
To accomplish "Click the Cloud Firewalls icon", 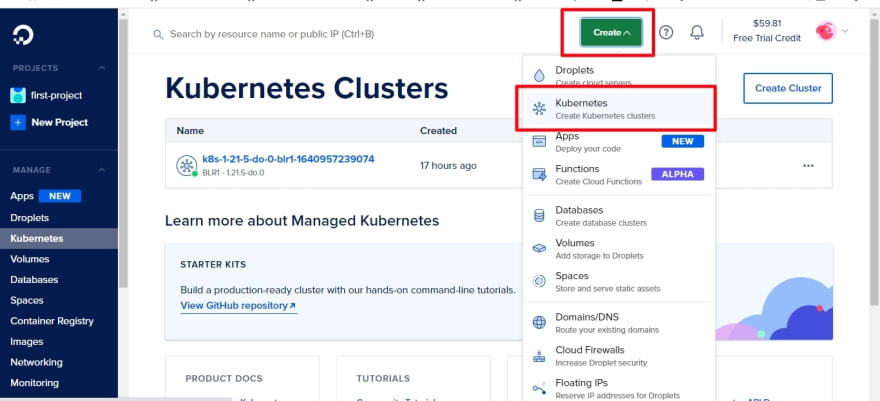I will (x=539, y=355).
